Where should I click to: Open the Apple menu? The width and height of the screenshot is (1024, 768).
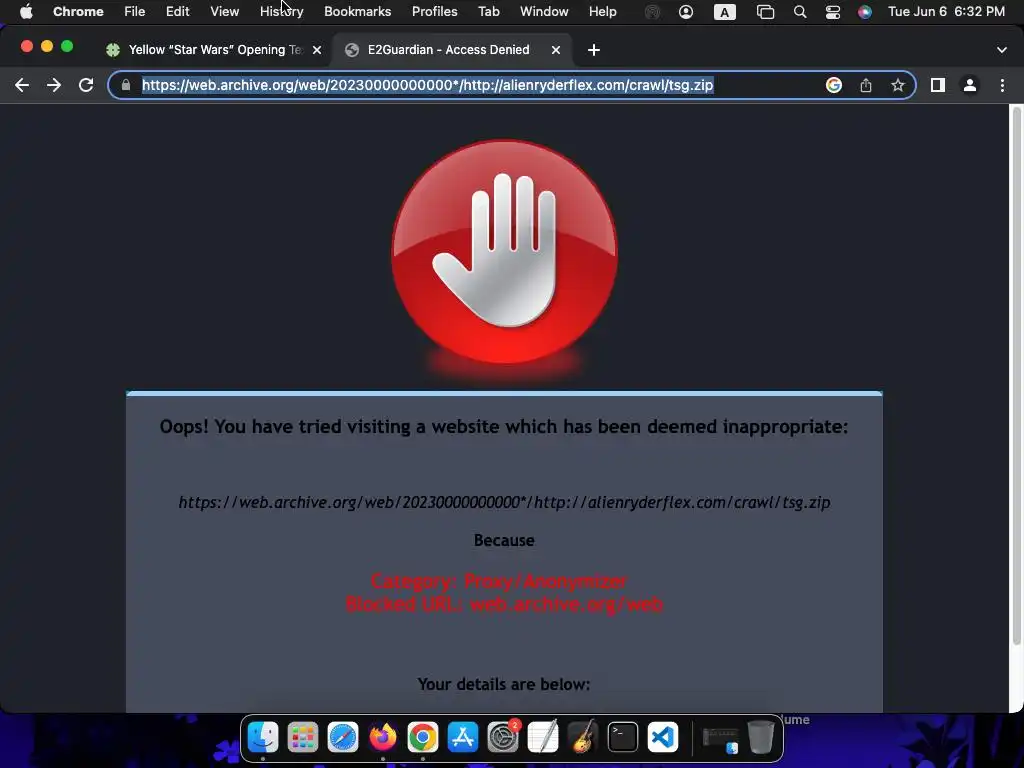click(x=26, y=11)
